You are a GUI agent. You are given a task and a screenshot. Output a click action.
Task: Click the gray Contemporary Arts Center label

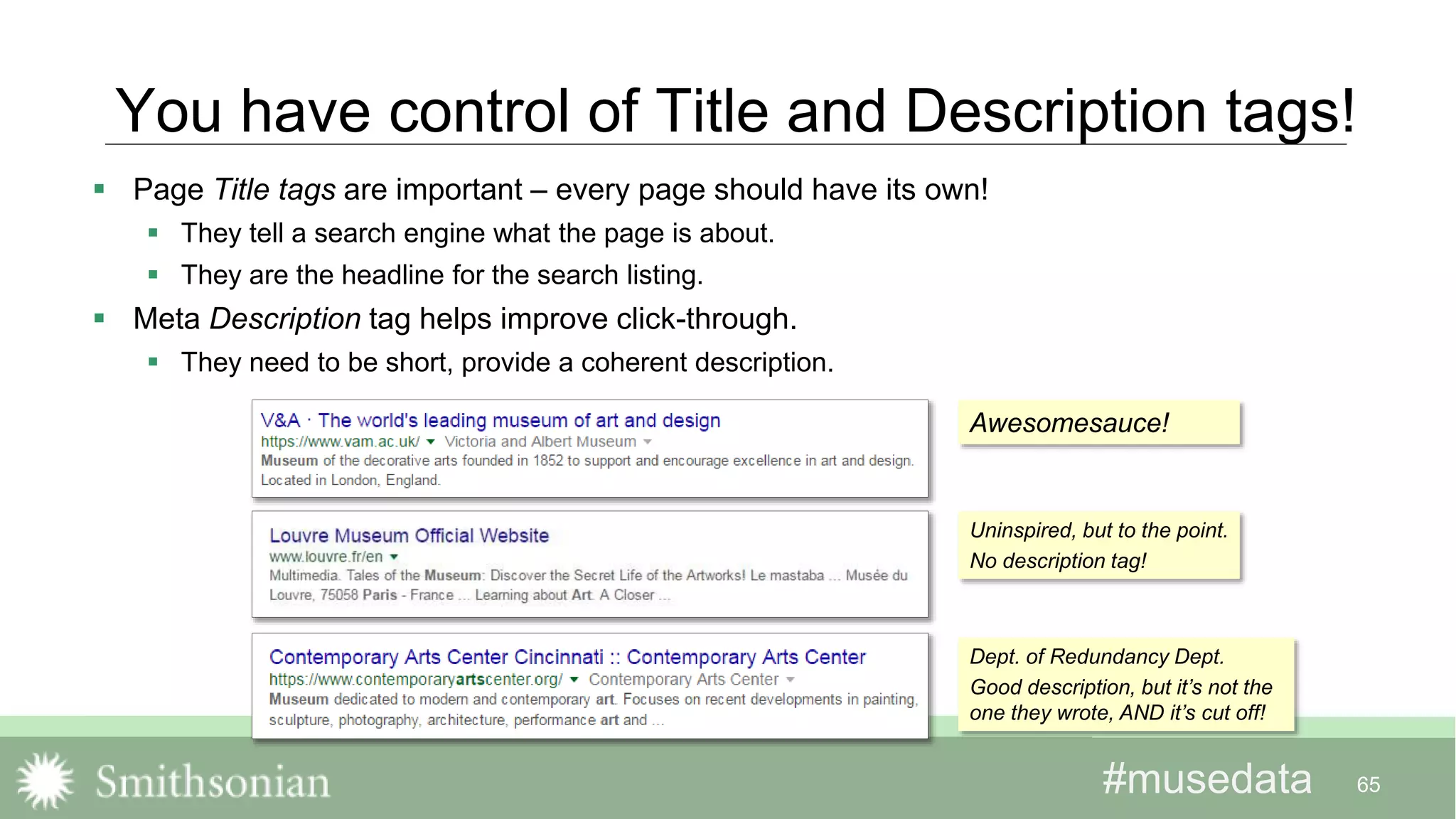683,680
